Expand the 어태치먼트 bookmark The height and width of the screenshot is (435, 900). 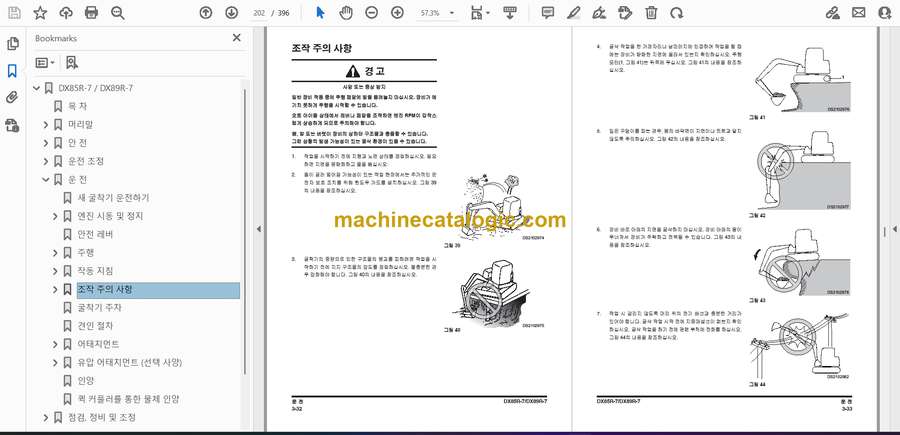tap(55, 344)
